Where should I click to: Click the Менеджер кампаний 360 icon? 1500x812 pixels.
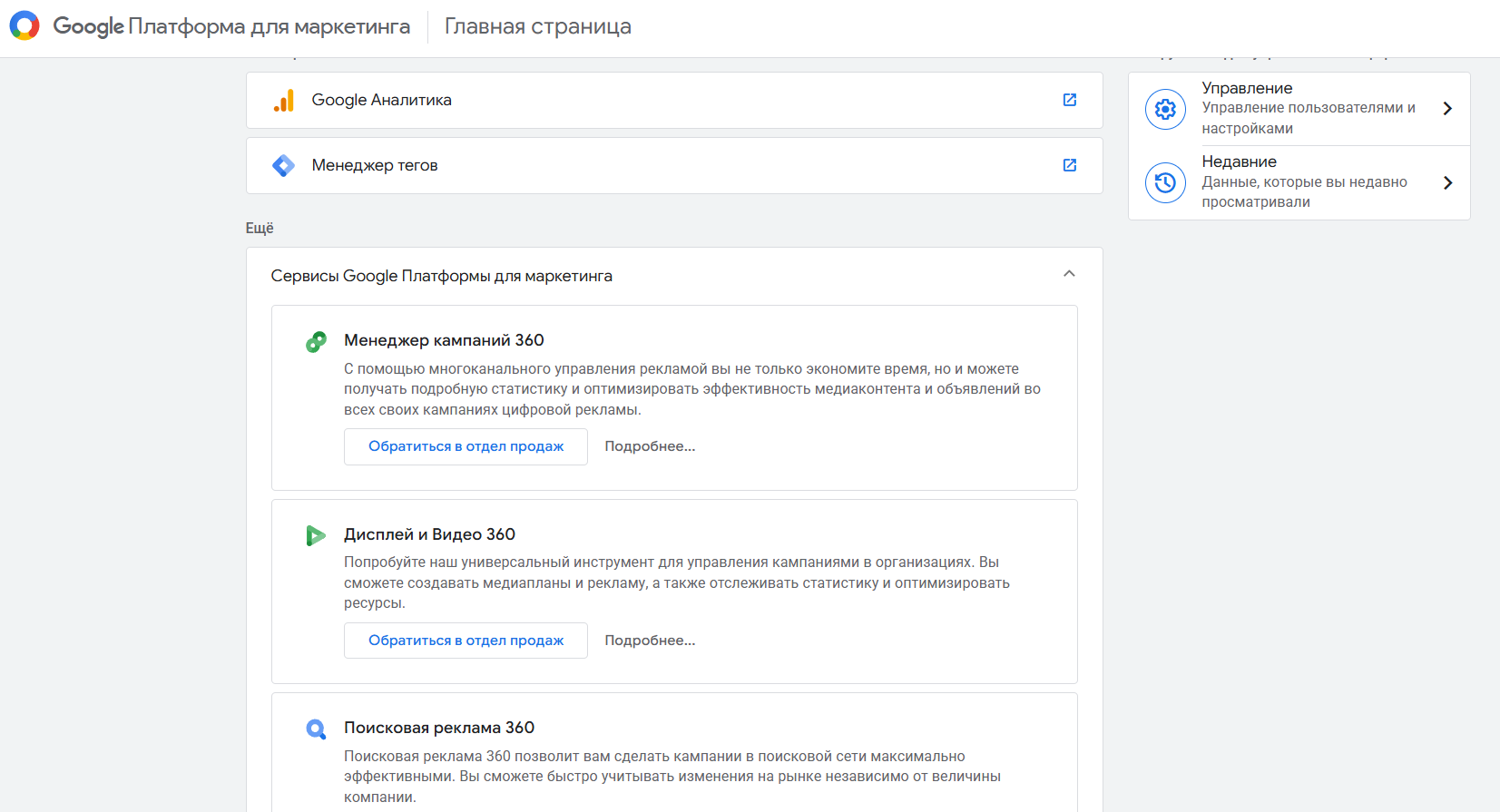click(316, 342)
